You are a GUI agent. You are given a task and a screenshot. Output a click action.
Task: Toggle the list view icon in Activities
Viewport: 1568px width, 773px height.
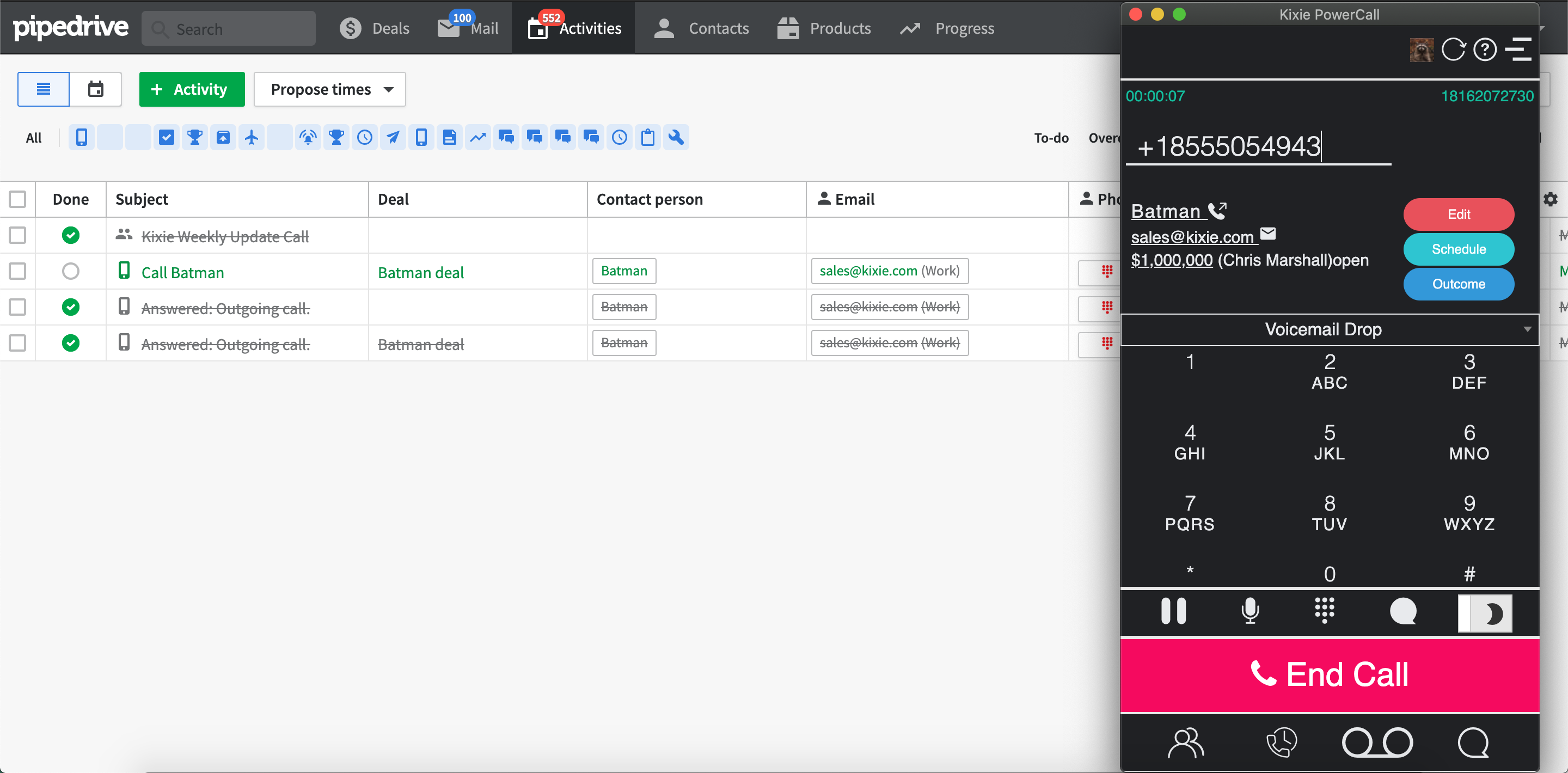pyautogui.click(x=43, y=89)
